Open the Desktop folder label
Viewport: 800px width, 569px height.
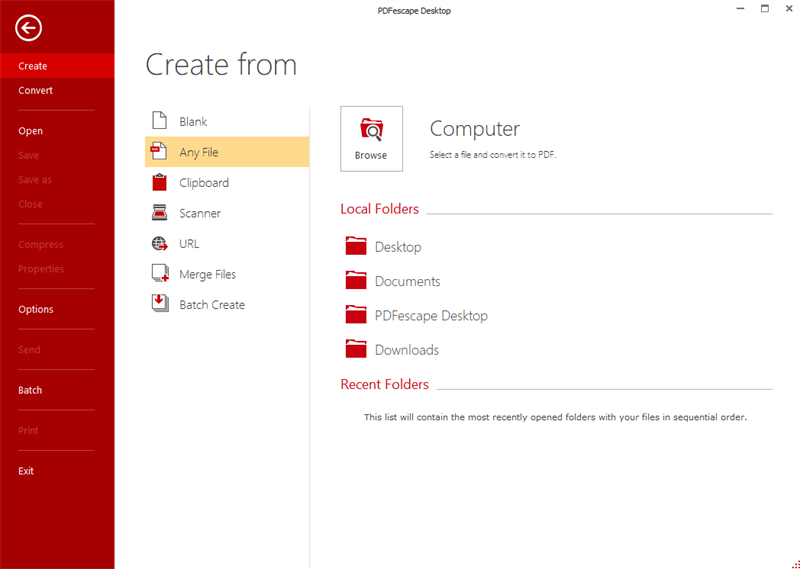(398, 247)
